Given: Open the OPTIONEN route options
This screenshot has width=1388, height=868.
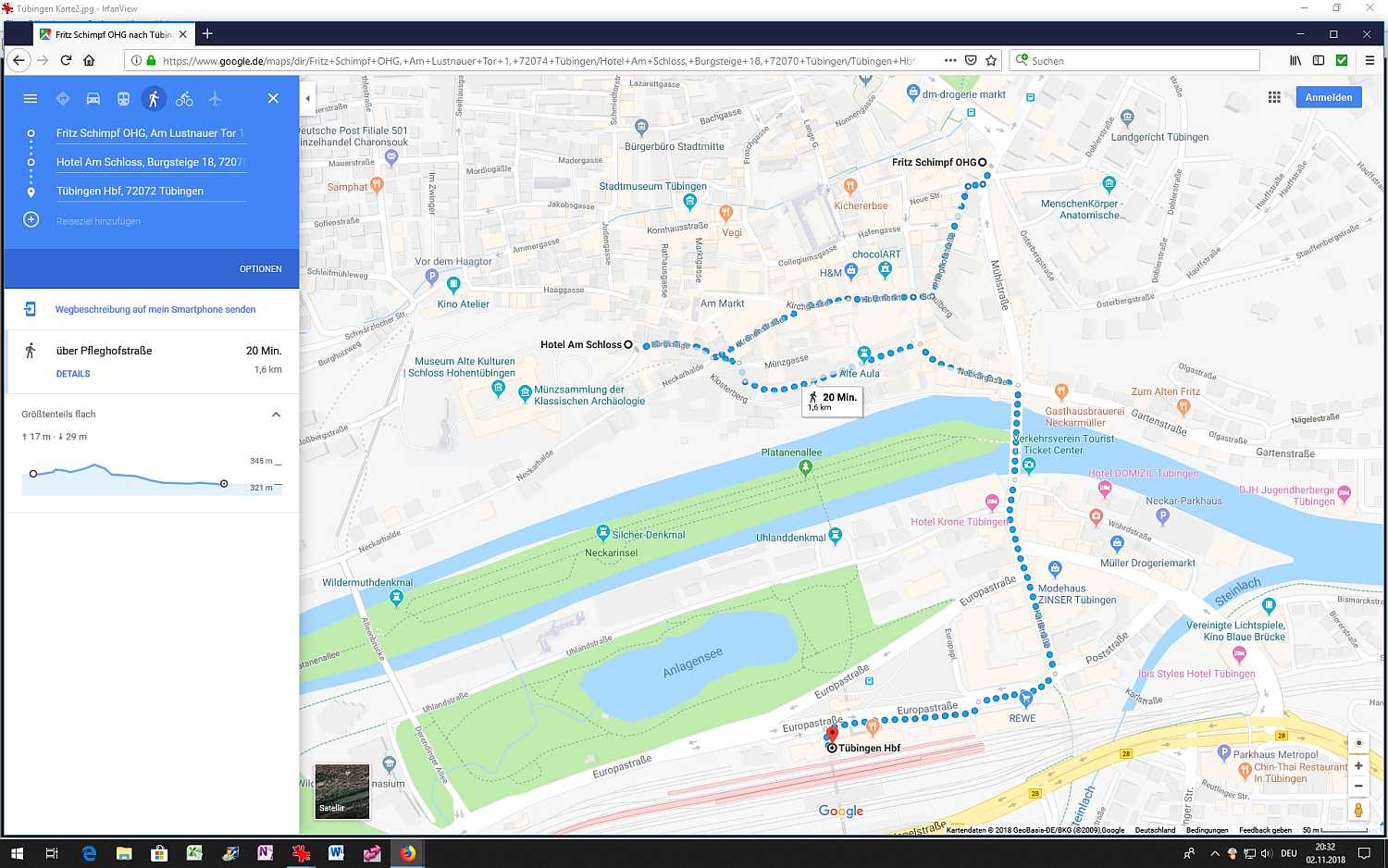Looking at the screenshot, I should [x=260, y=269].
